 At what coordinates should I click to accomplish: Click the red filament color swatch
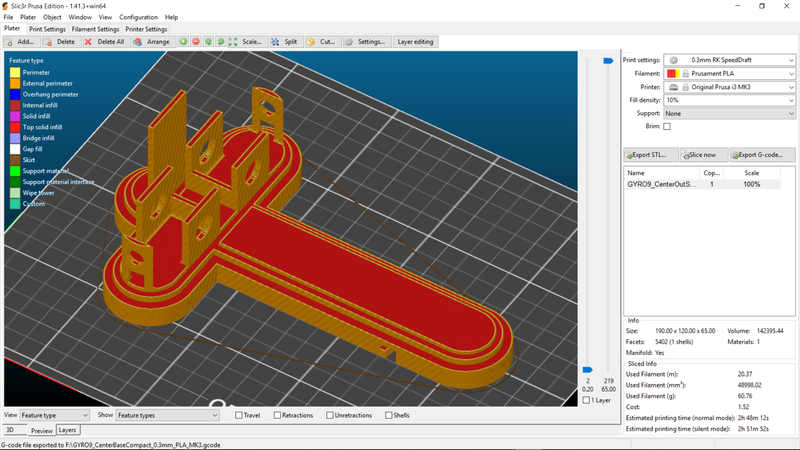[671, 74]
